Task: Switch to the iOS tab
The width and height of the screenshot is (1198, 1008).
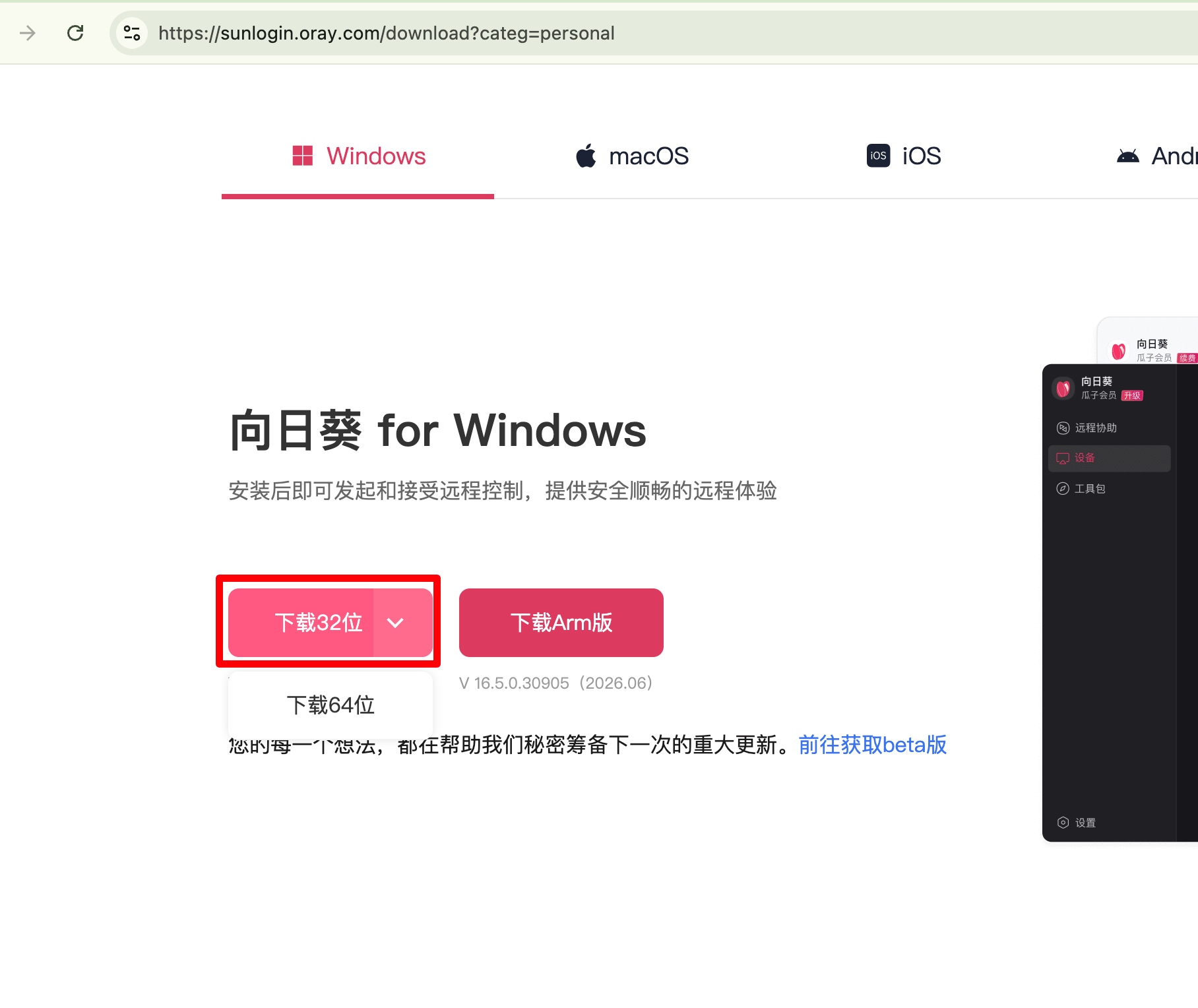Action: click(904, 156)
